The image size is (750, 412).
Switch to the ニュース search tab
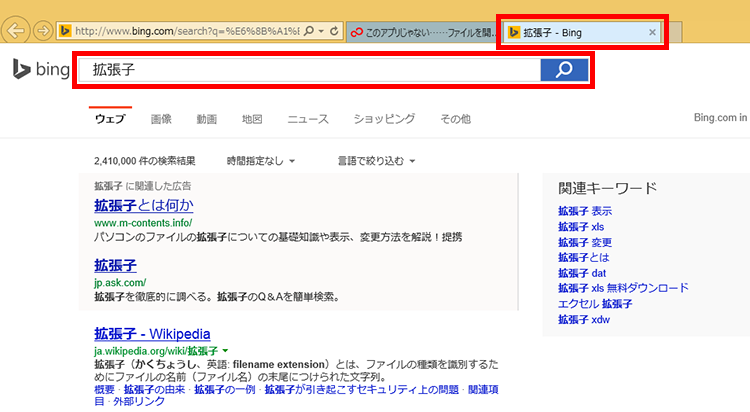(308, 119)
